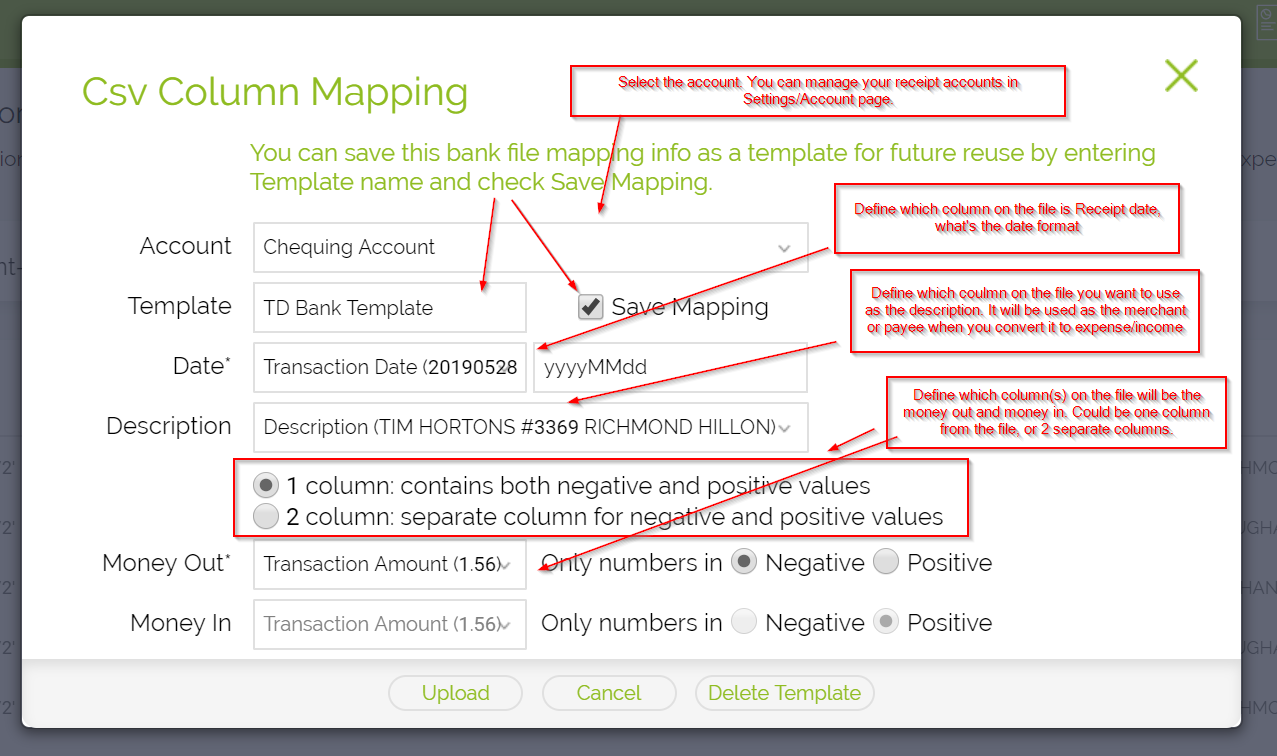Image resolution: width=1277 pixels, height=756 pixels.
Task: Click the Csv Column Mapping heading
Action: [x=275, y=92]
